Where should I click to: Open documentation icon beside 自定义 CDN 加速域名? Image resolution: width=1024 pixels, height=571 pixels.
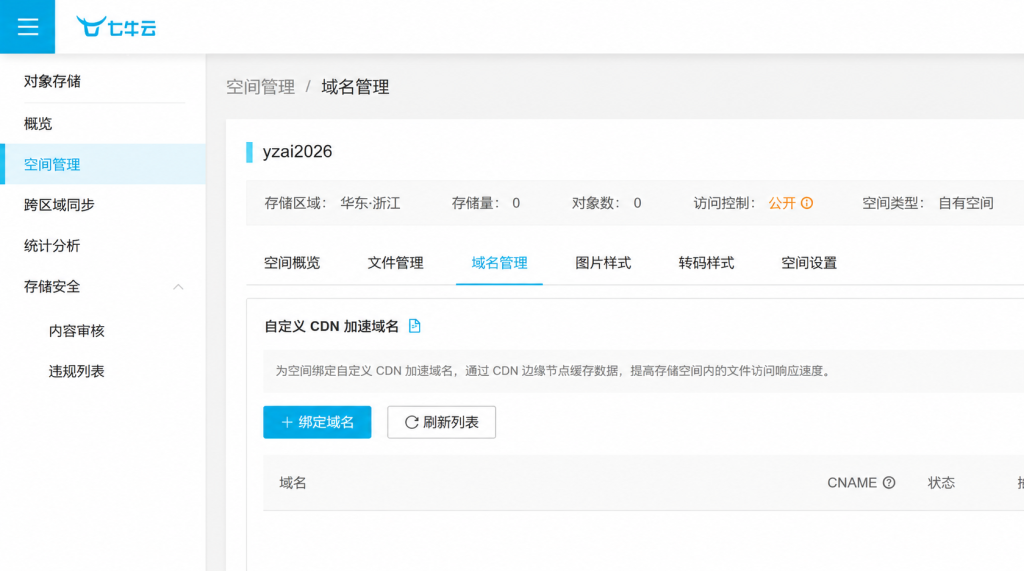415,326
